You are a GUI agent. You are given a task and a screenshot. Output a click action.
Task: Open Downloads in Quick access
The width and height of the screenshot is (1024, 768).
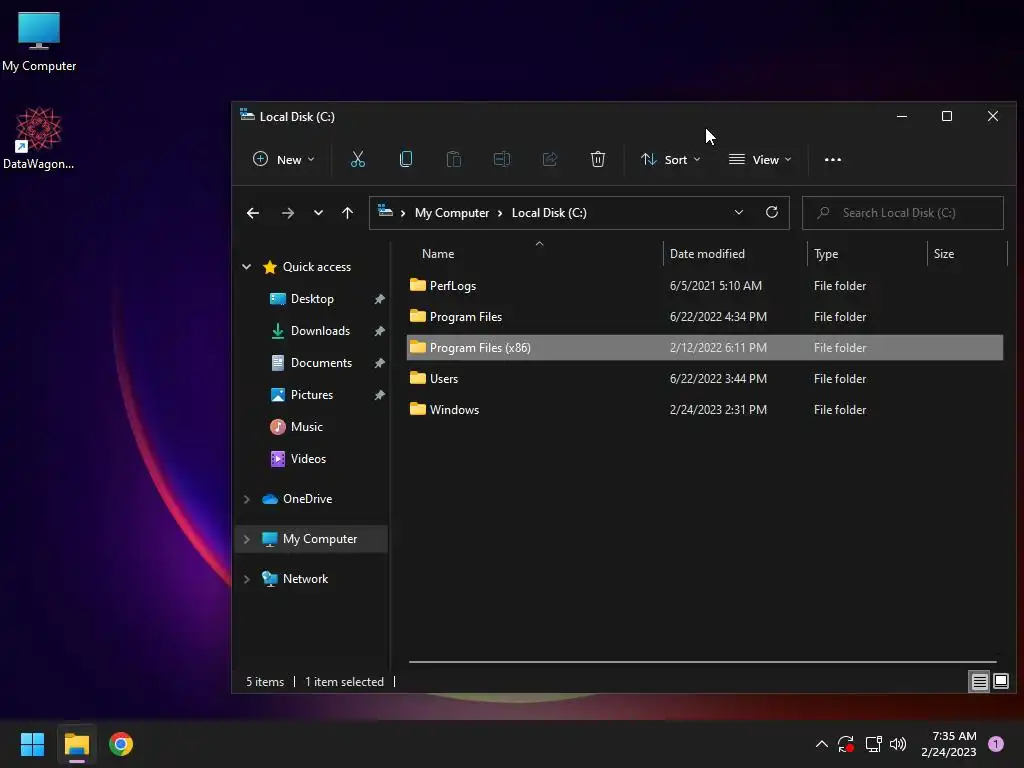click(320, 331)
